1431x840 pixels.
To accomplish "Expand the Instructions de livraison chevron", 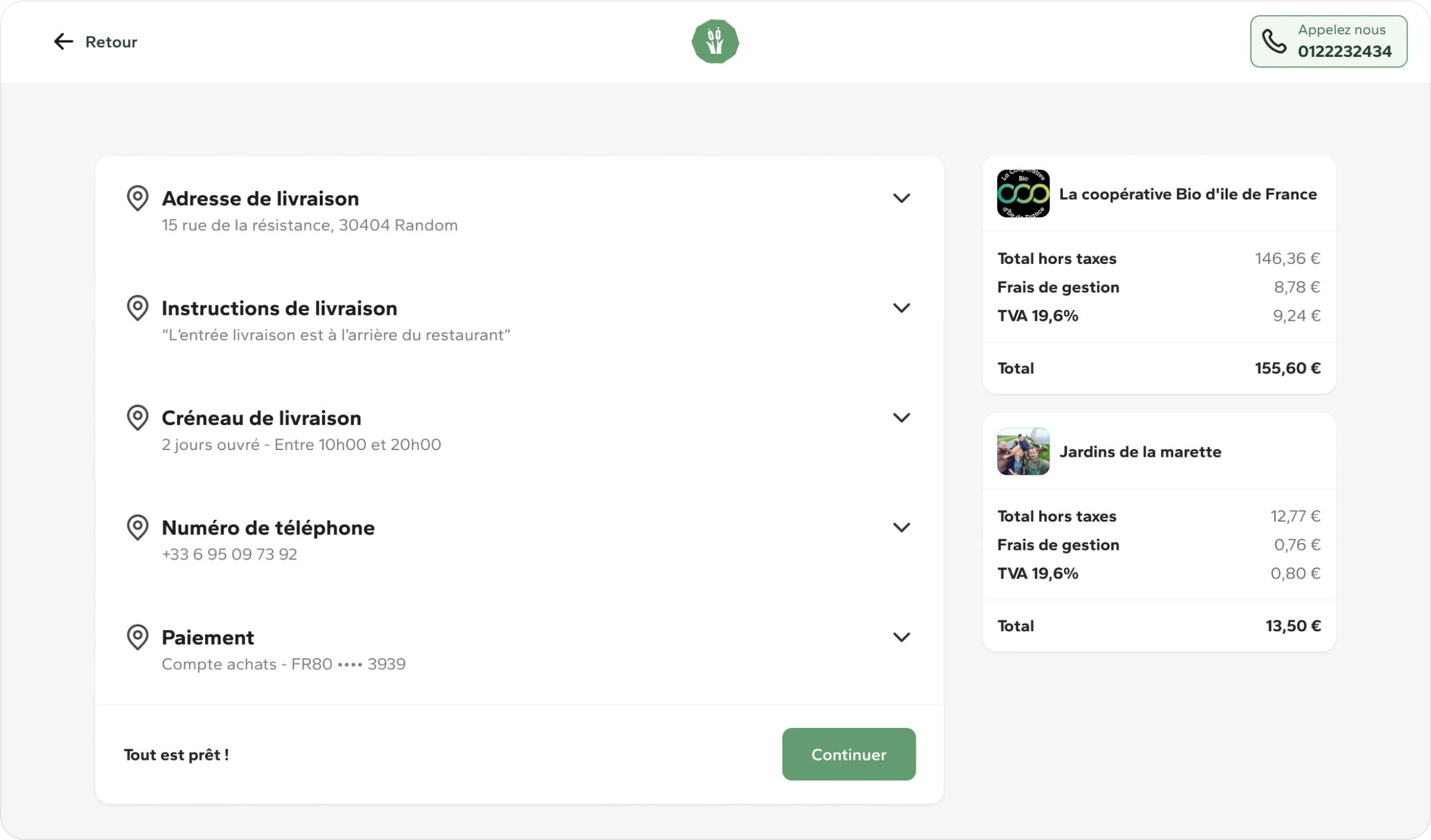I will click(x=901, y=308).
